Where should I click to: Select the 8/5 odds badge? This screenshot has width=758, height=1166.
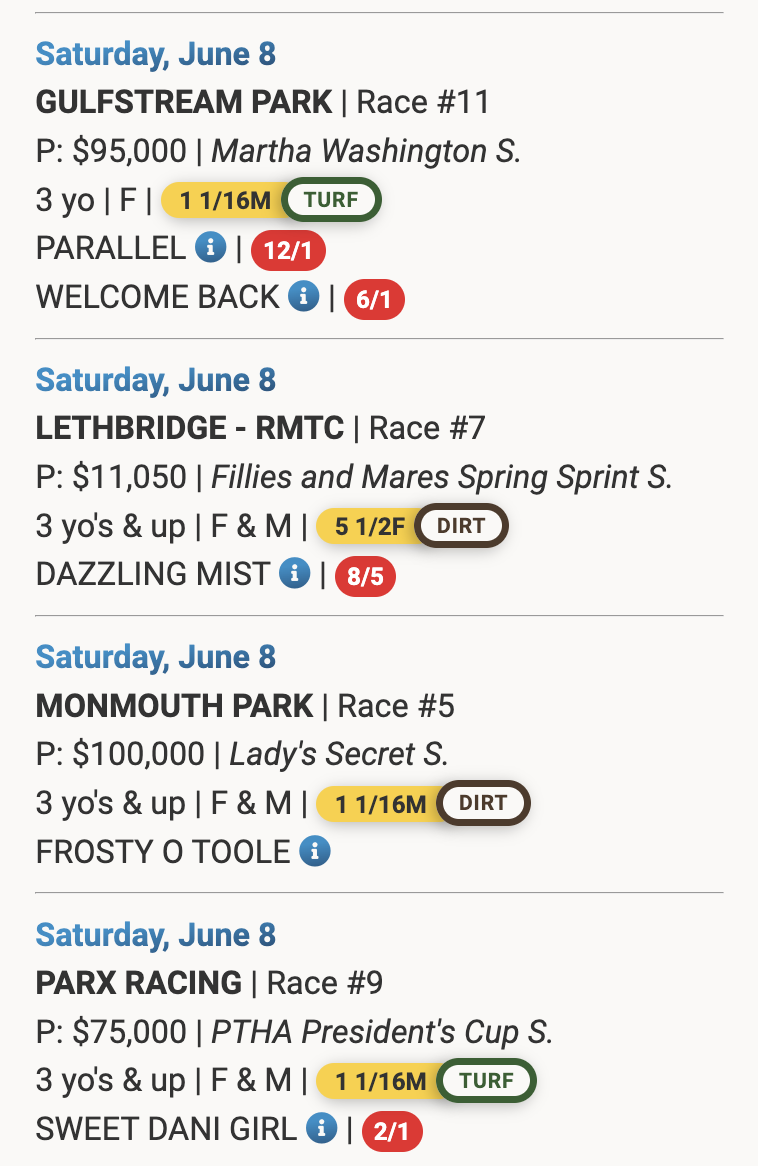[365, 576]
